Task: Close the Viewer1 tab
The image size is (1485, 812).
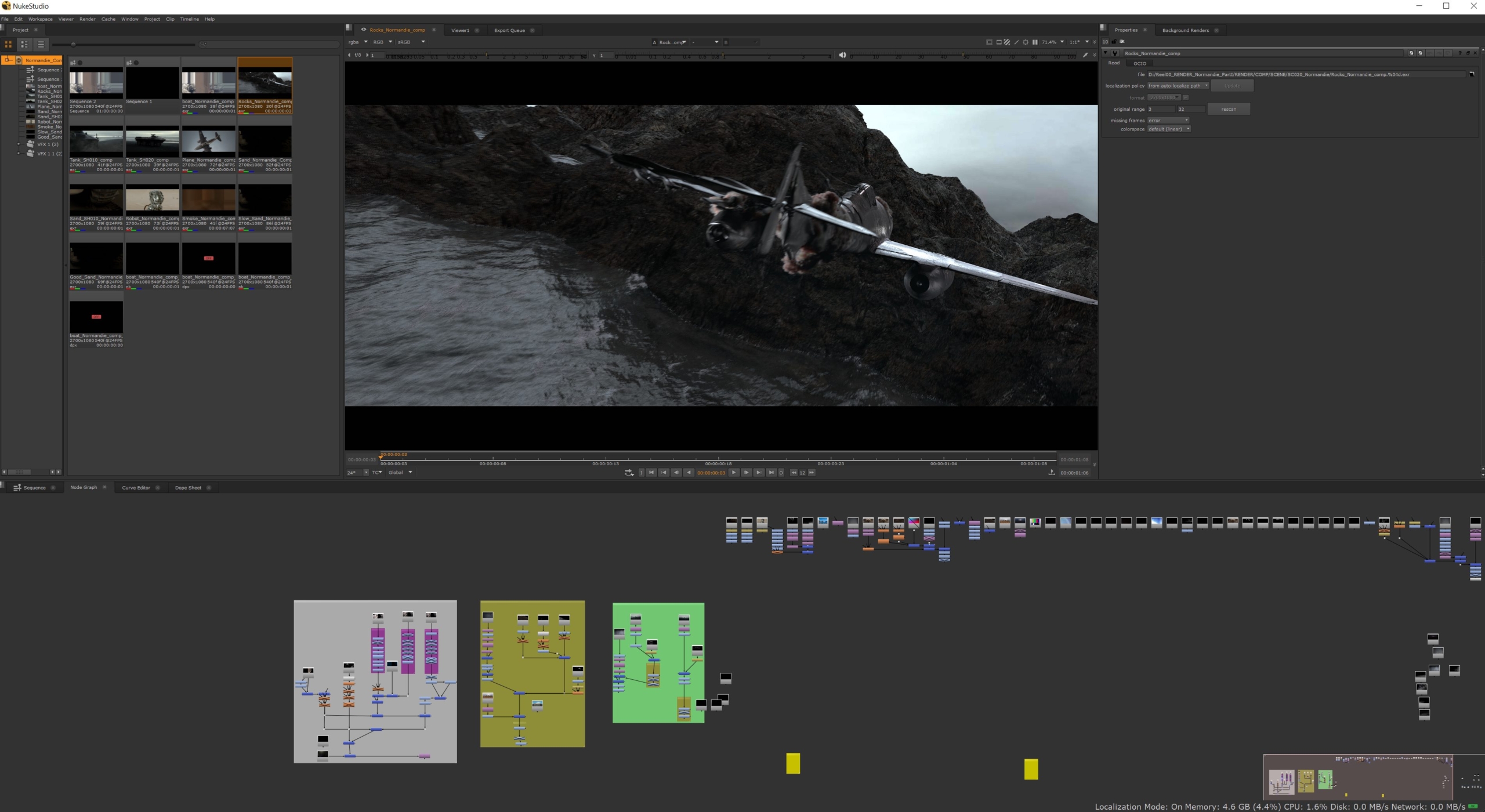Action: [477, 30]
